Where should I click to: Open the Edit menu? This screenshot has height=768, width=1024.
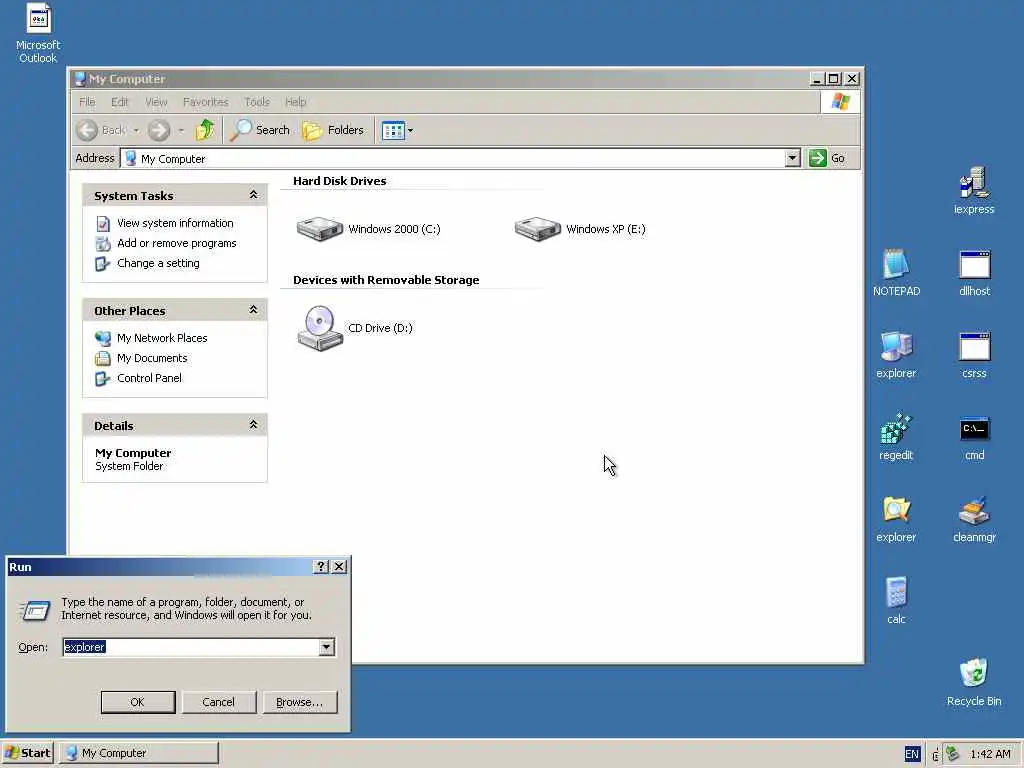120,102
